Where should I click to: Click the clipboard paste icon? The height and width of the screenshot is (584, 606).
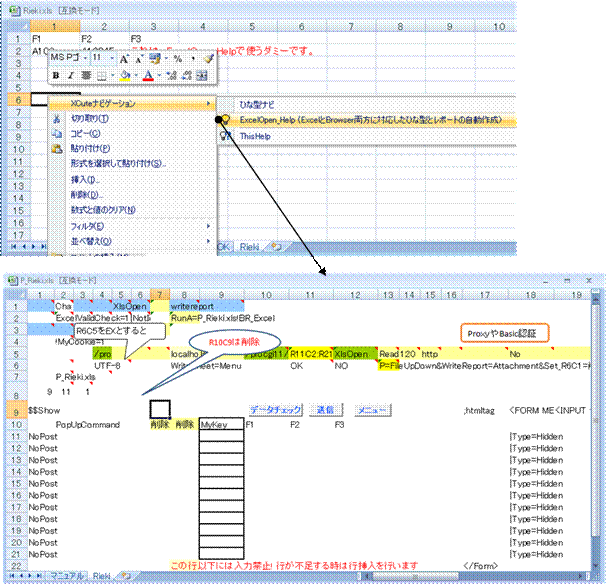click(57, 149)
